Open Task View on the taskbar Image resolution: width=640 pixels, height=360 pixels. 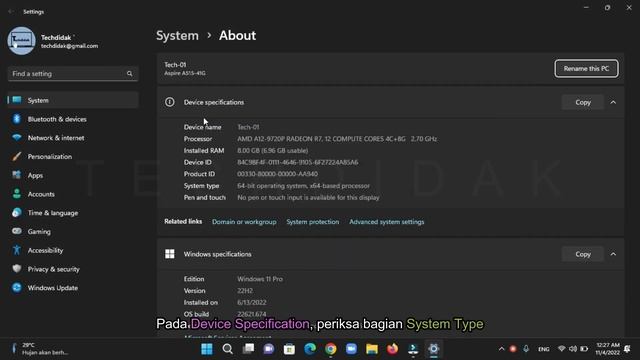248,349
